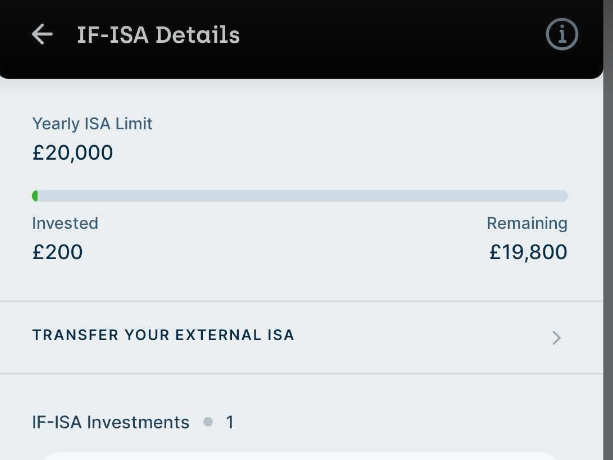This screenshot has height=460, width=613.
Task: Select the £19,800 remaining amount
Action: click(528, 252)
